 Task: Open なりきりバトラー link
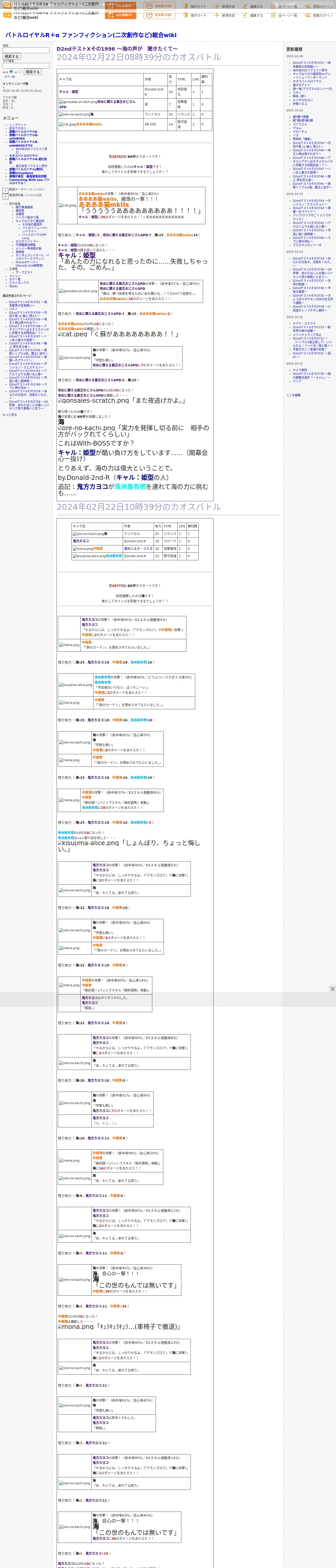pyautogui.click(x=27, y=242)
